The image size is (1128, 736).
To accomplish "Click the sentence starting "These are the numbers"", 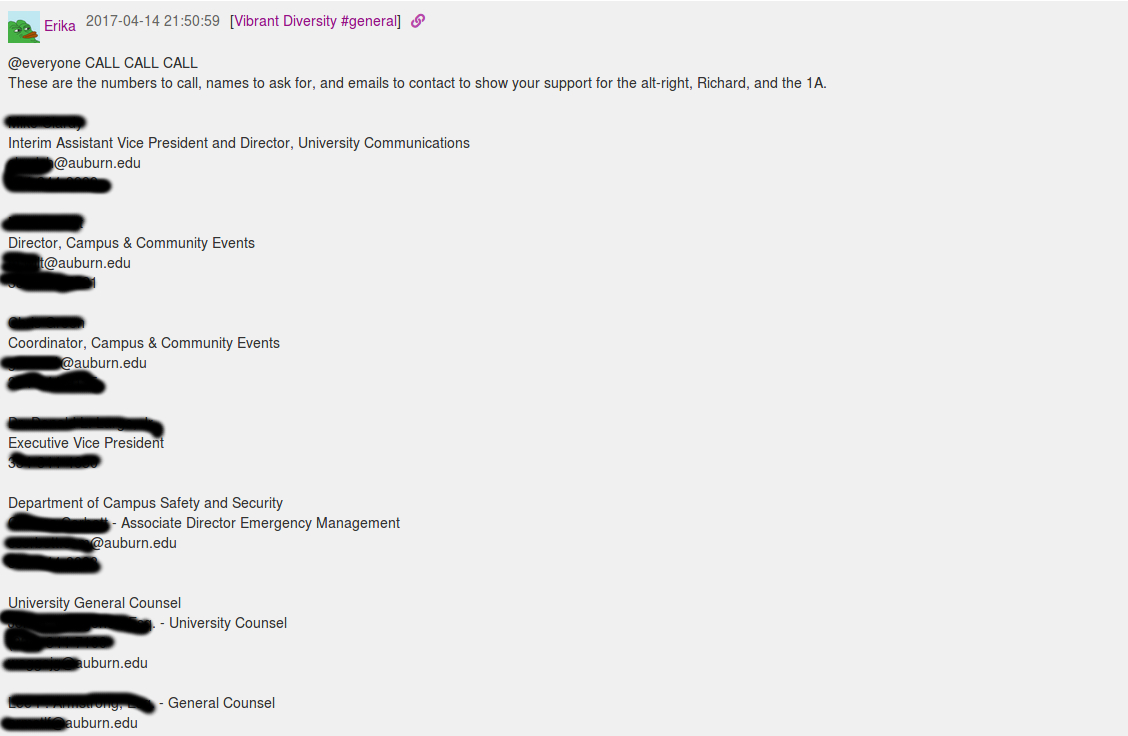I will pyautogui.click(x=417, y=83).
